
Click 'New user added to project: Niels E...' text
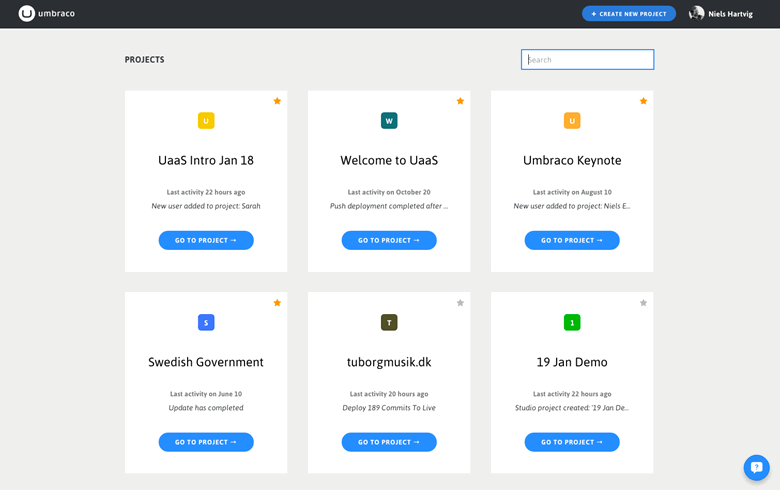point(572,206)
